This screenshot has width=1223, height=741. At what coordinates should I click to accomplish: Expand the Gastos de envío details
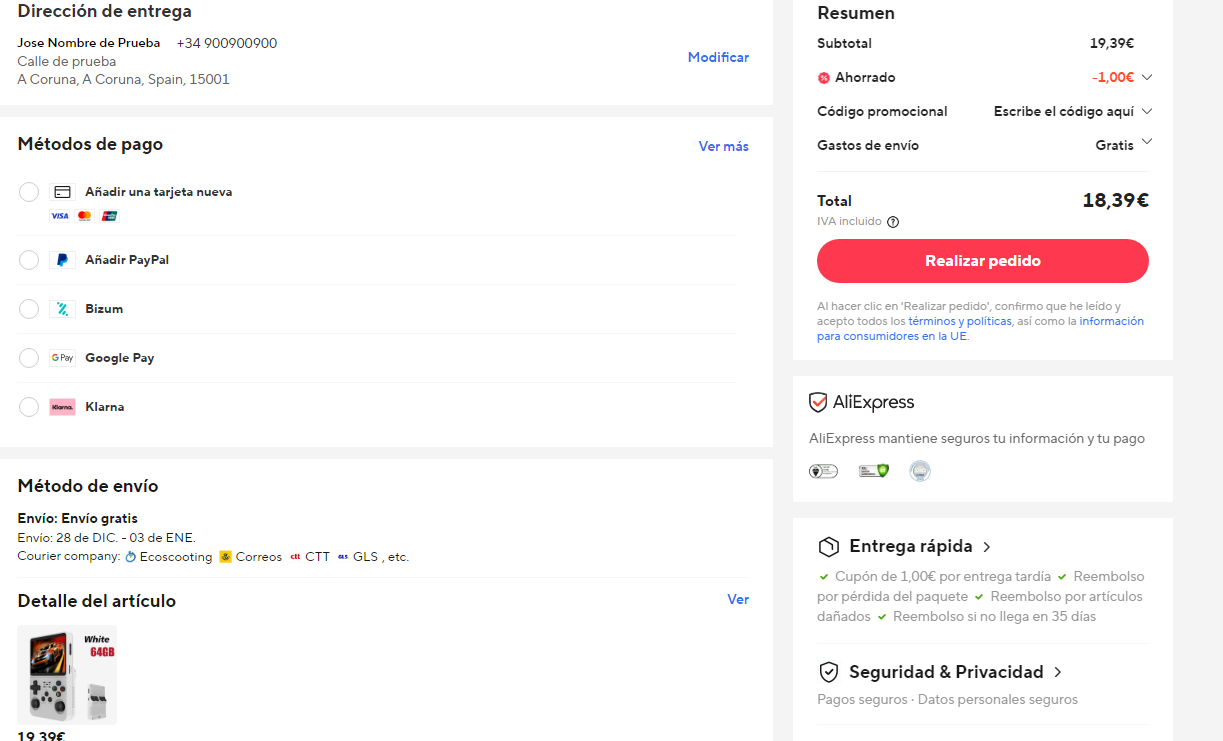tap(1147, 142)
